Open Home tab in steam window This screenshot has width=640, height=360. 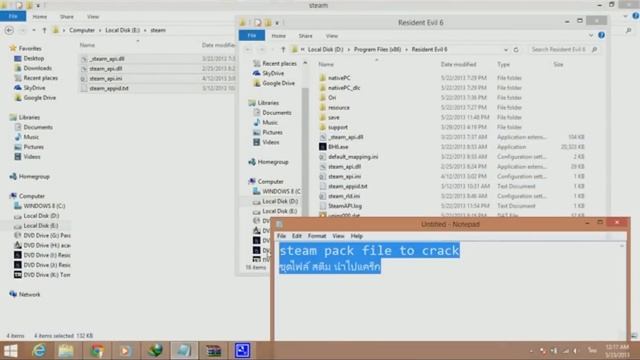[40, 17]
